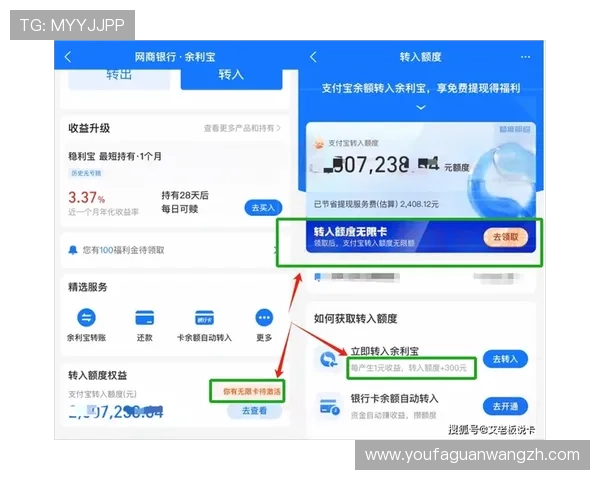Click the 每产生1元收益,转入额度+300元 text

click(409, 368)
